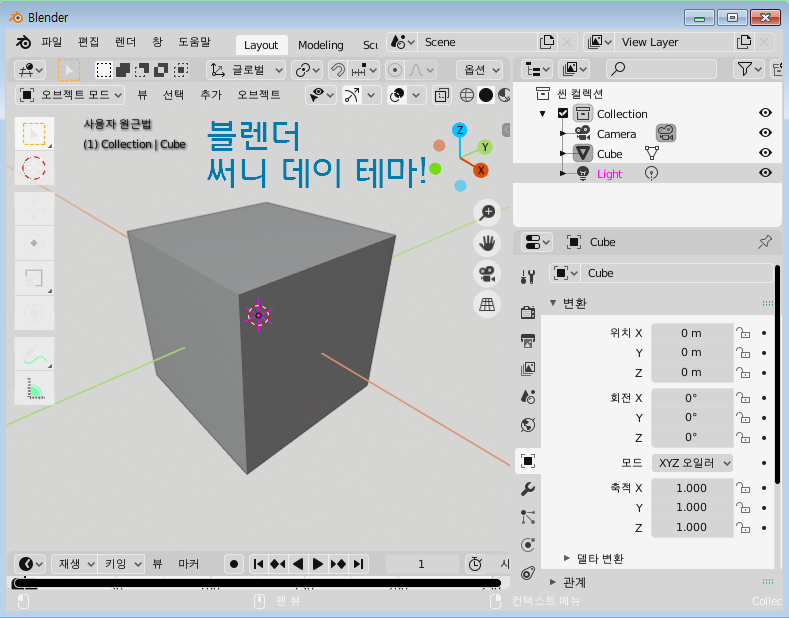The width and height of the screenshot is (789, 618).
Task: Open the World properties tab (globe icon)
Action: tap(528, 425)
